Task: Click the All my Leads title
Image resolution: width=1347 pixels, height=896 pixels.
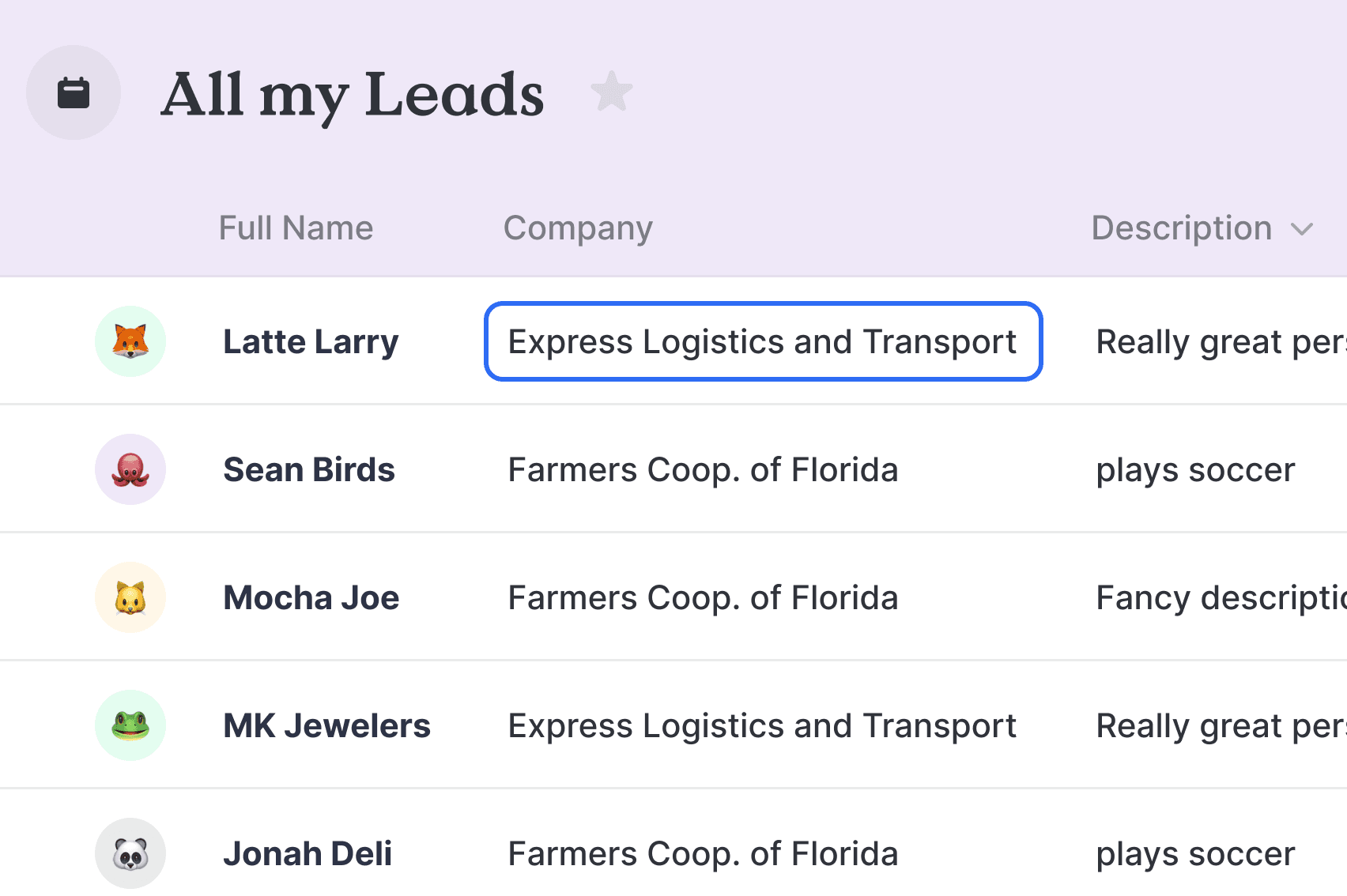Action: tap(353, 95)
